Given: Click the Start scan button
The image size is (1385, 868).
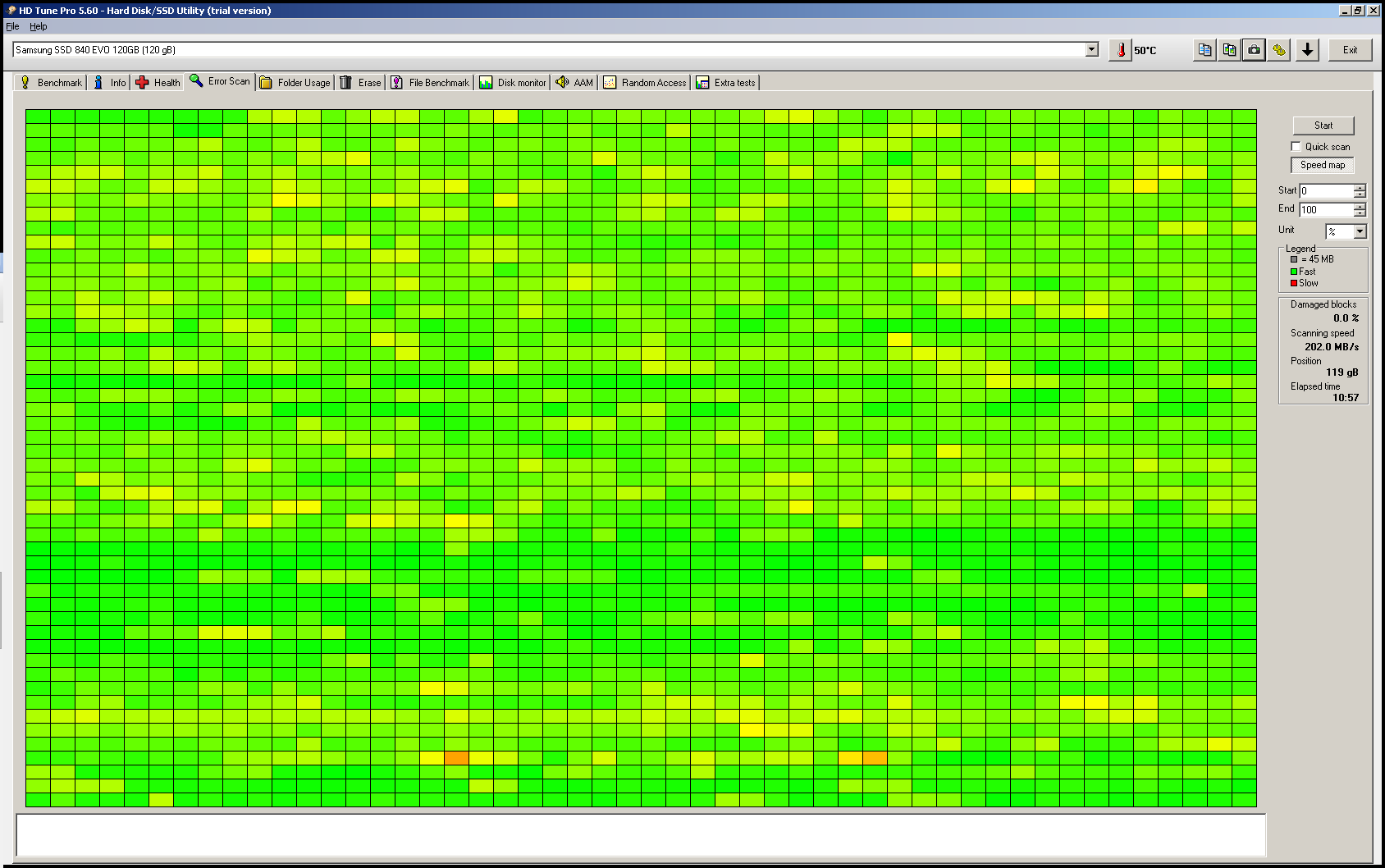Looking at the screenshot, I should [1323, 126].
